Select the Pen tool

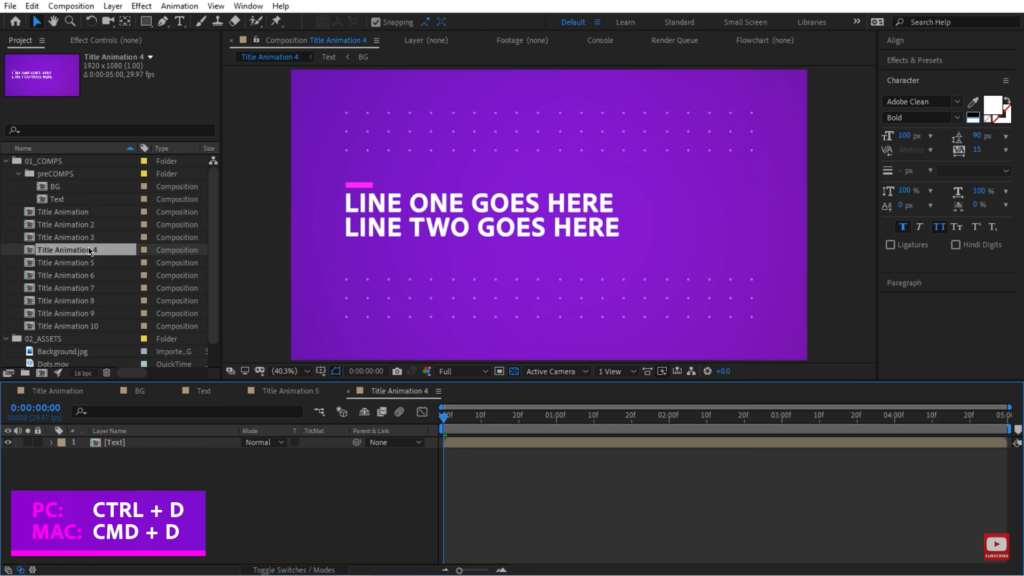163,22
